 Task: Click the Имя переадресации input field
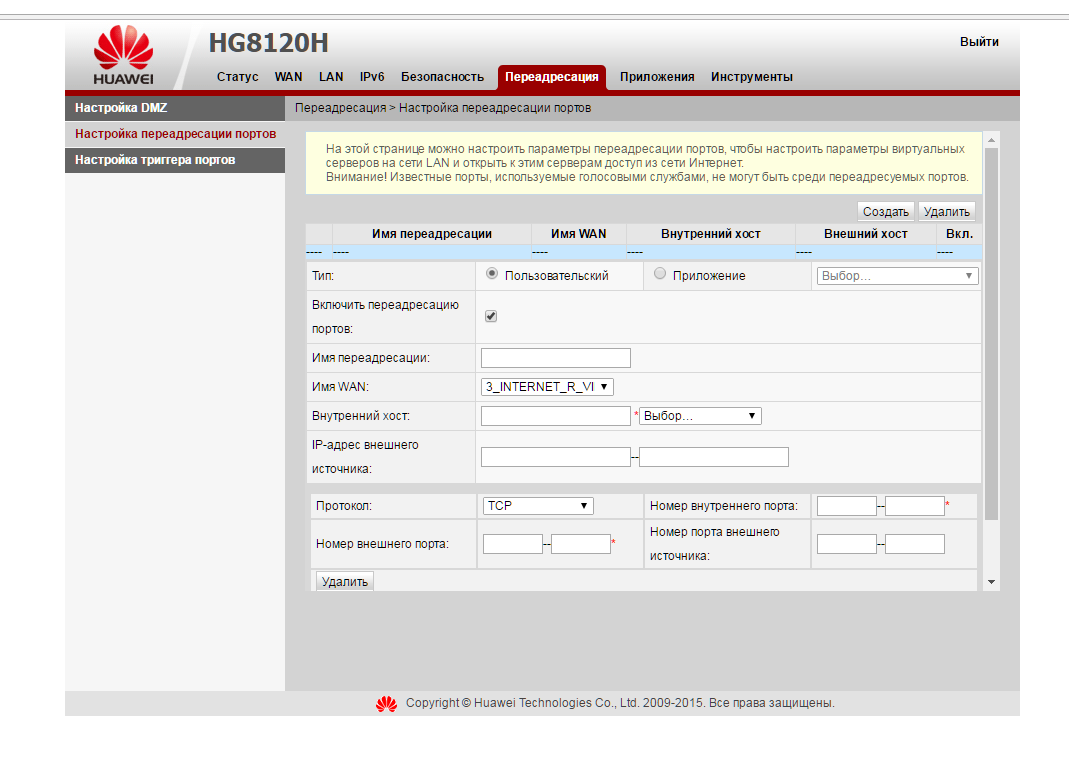(x=556, y=358)
